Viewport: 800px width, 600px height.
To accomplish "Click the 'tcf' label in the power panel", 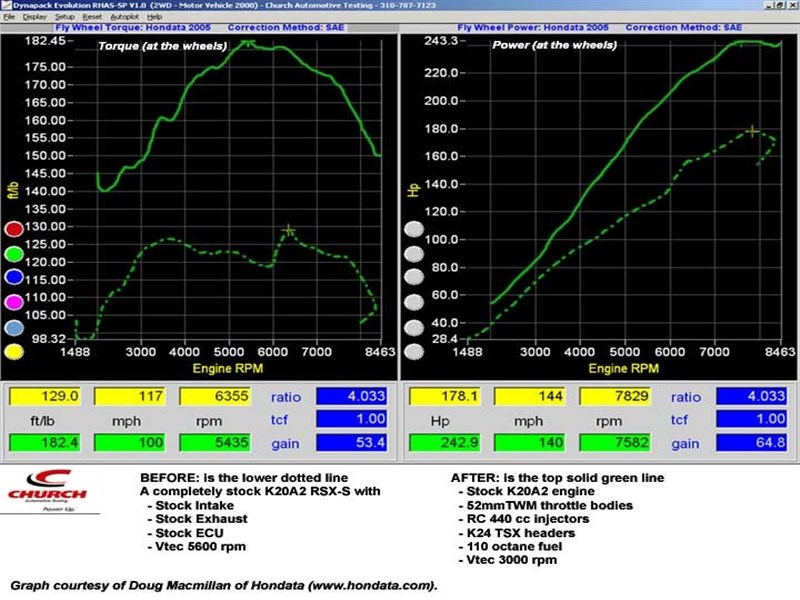I will click(x=679, y=419).
